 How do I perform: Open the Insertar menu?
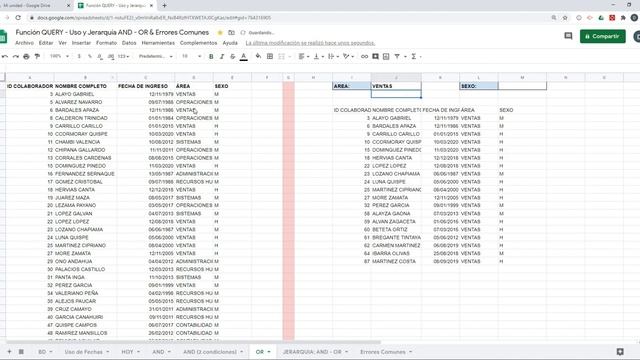[81, 43]
